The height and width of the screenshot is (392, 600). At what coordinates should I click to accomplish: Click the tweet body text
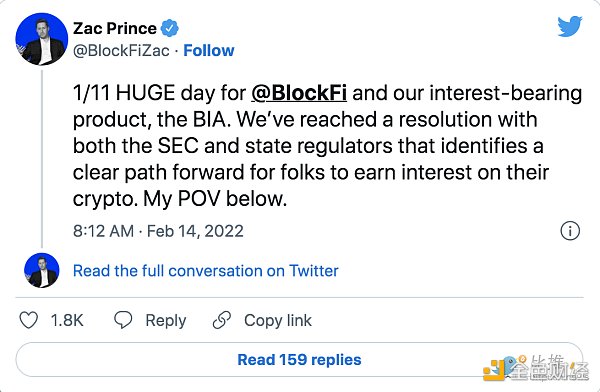pos(328,146)
